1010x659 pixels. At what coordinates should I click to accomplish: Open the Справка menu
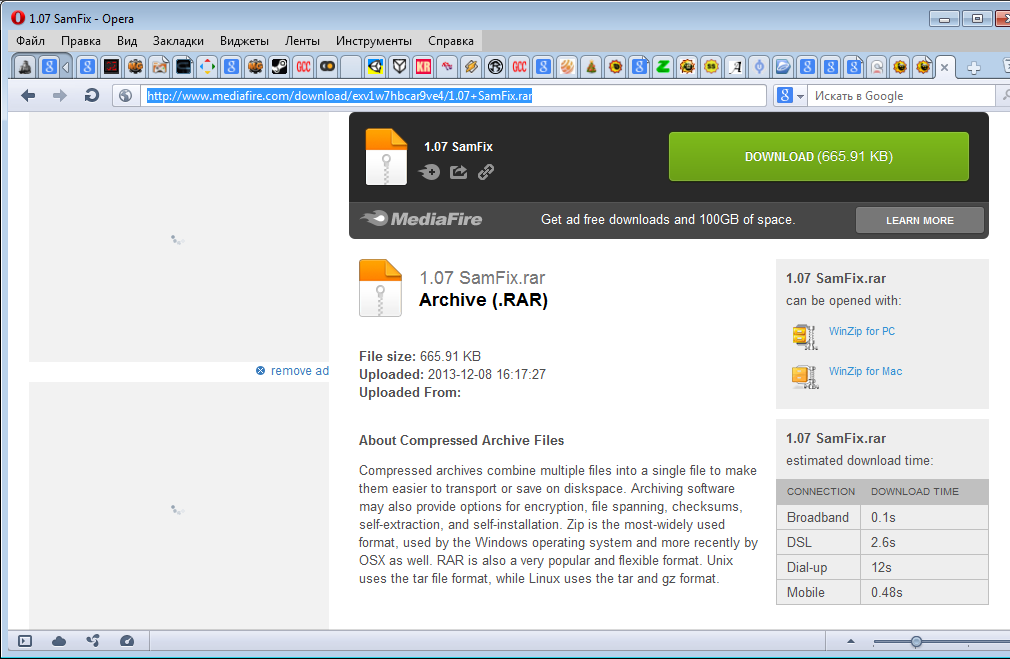point(451,41)
